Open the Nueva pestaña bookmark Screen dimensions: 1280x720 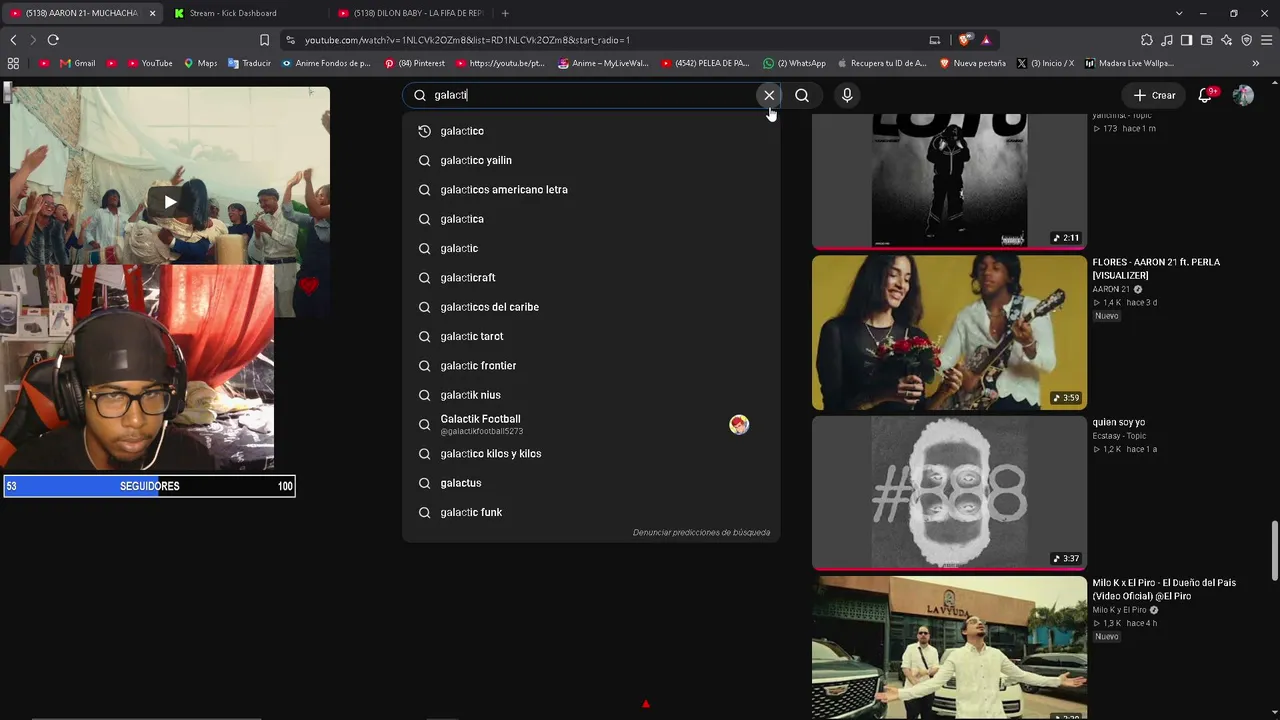pos(972,63)
